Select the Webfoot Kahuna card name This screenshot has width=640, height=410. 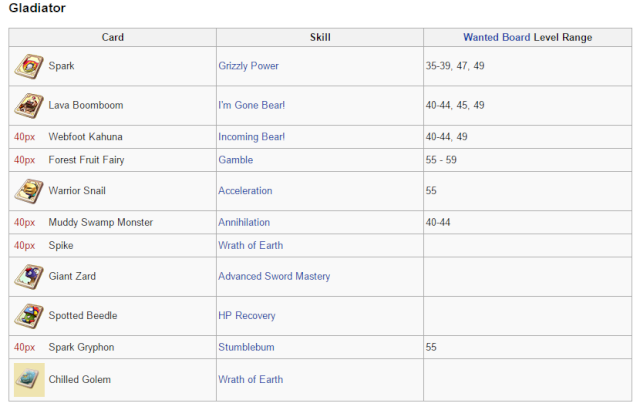click(x=85, y=137)
